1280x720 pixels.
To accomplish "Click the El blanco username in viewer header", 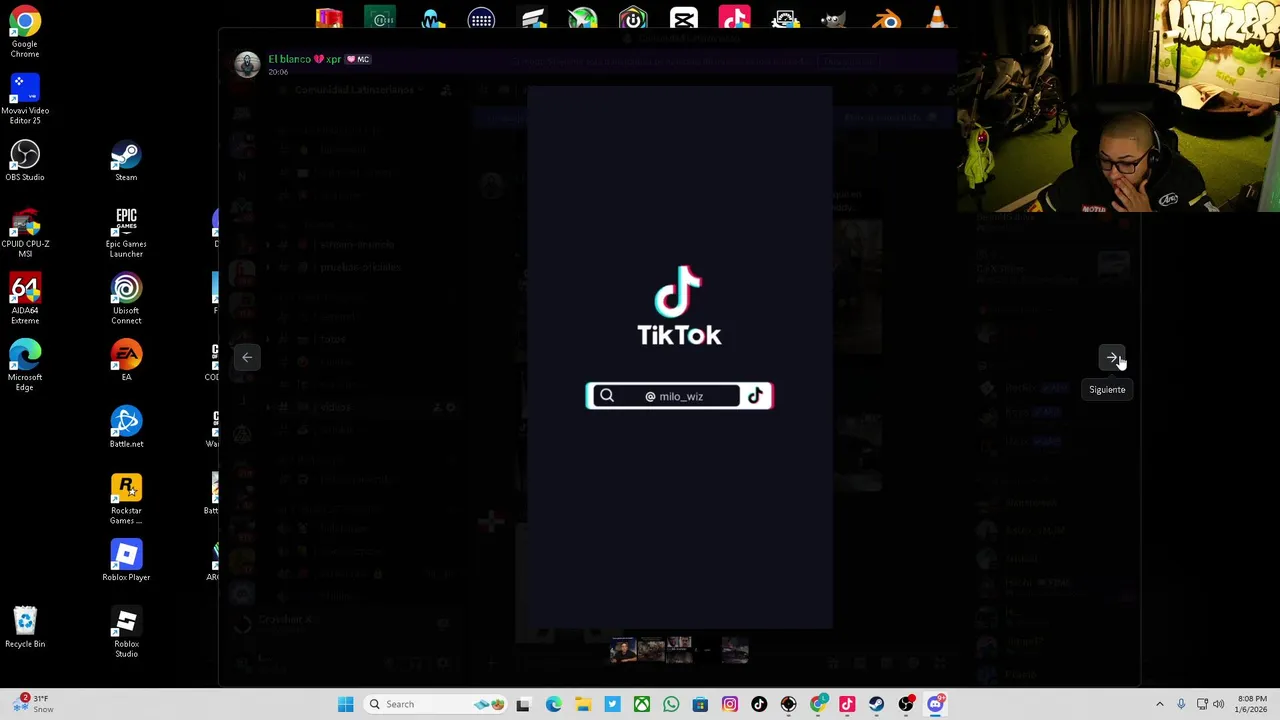I will [304, 59].
